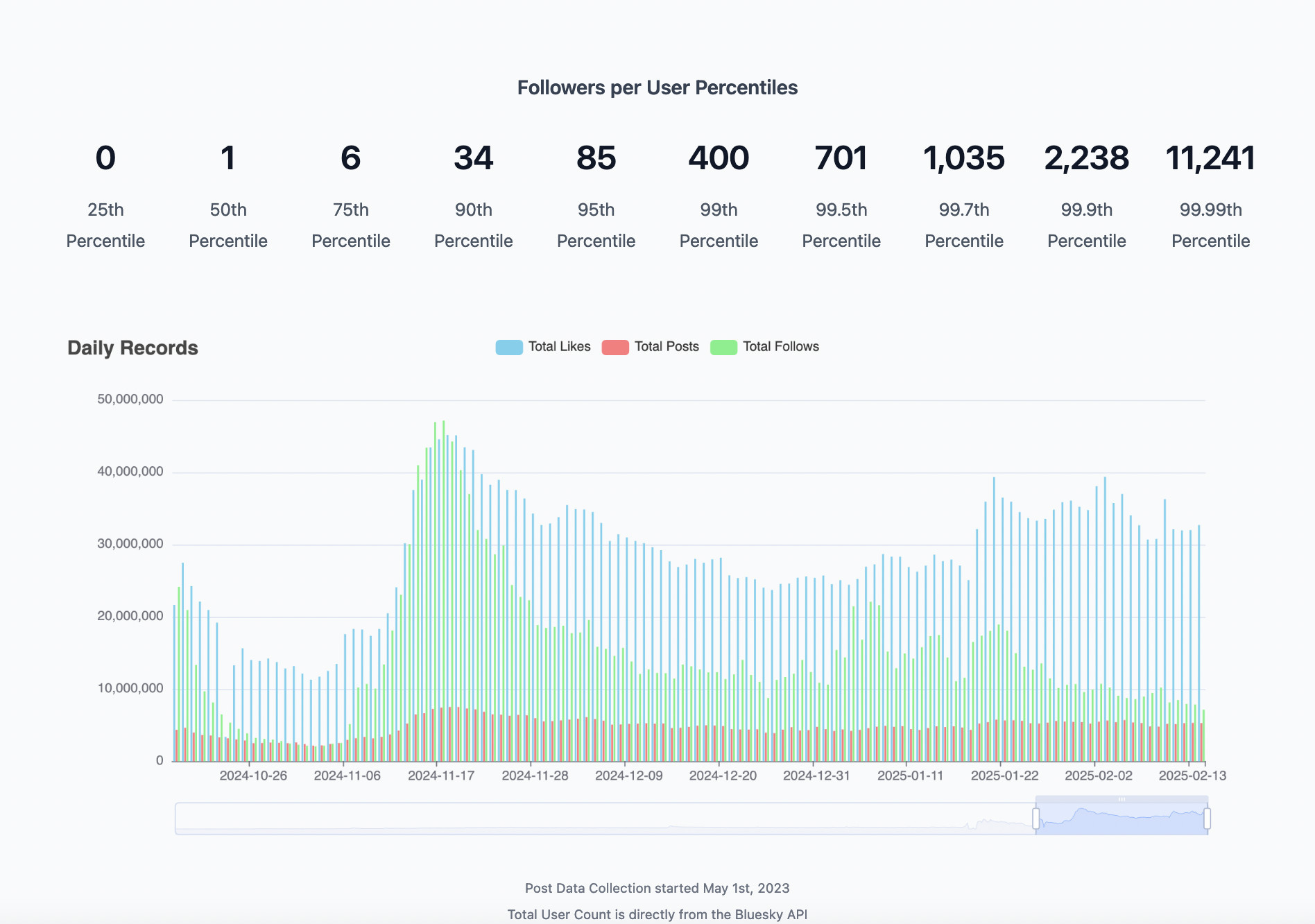The height and width of the screenshot is (924, 1315).
Task: Click the 2024-11-06 x-axis label
Action: point(347,776)
